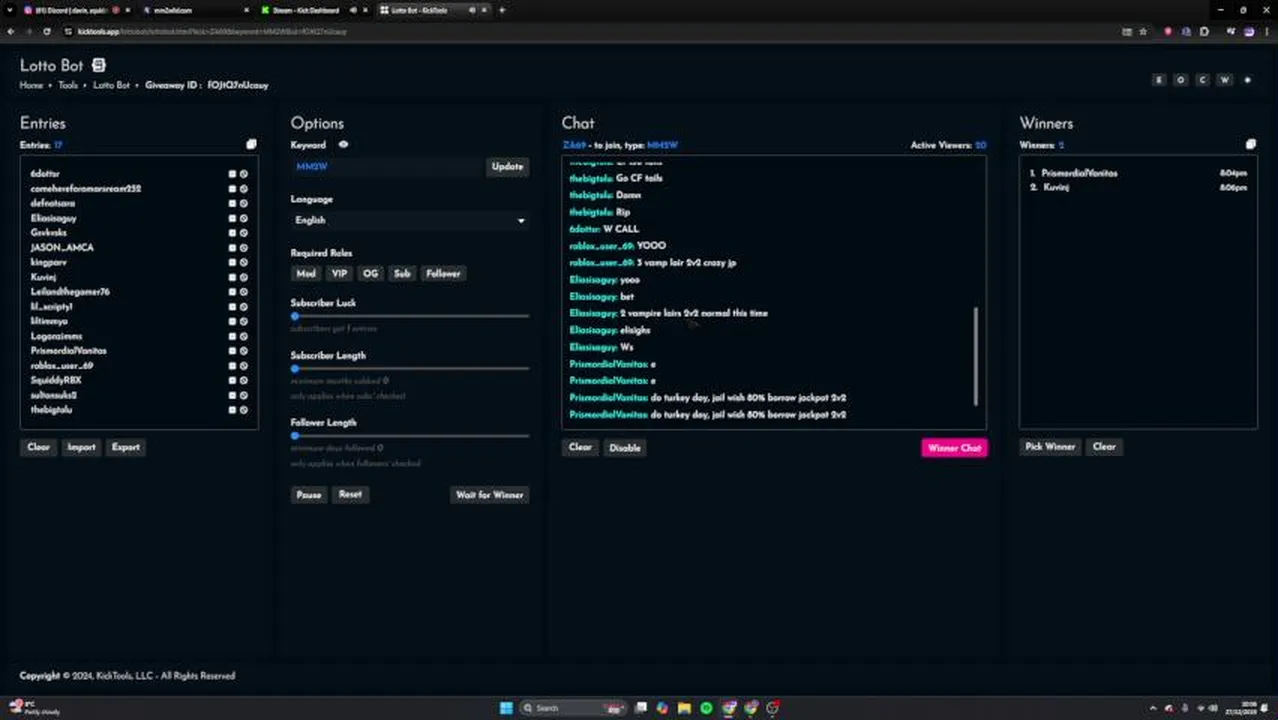Toggle the Sub required role

[x=402, y=273]
